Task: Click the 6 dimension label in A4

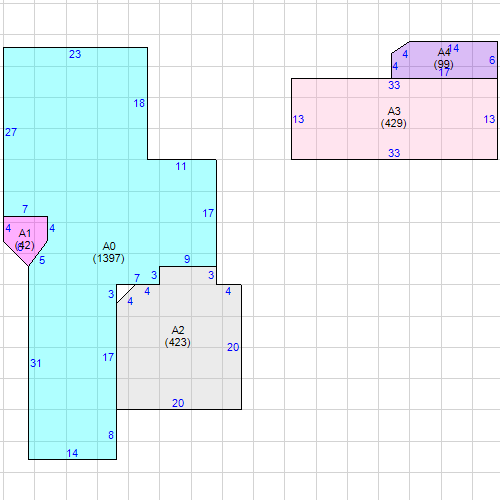Action: [x=492, y=60]
